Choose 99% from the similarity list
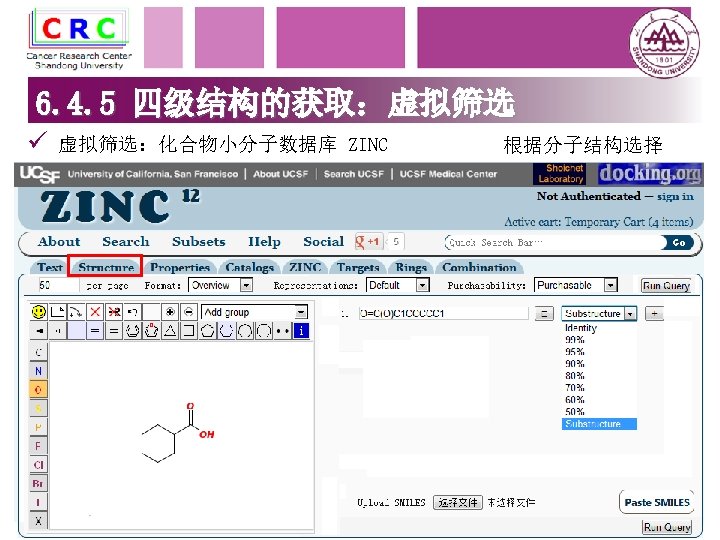The image size is (720, 540). point(574,340)
